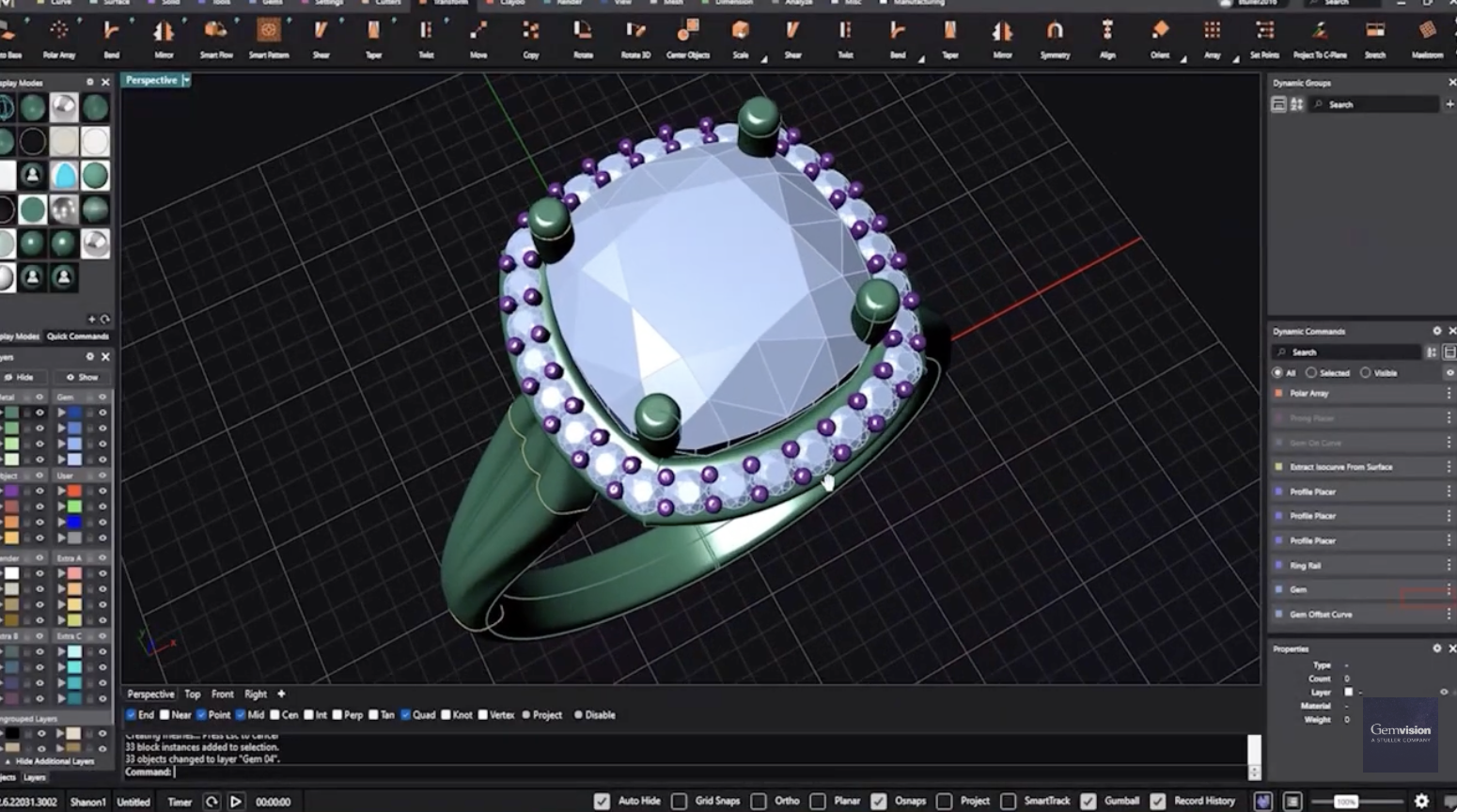Toggle the End osnap checkbox

(x=131, y=715)
